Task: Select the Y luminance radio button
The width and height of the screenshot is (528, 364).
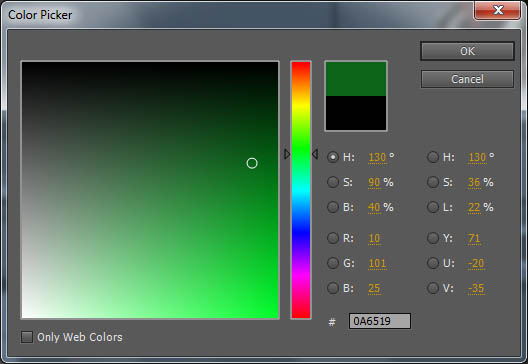Action: (433, 238)
